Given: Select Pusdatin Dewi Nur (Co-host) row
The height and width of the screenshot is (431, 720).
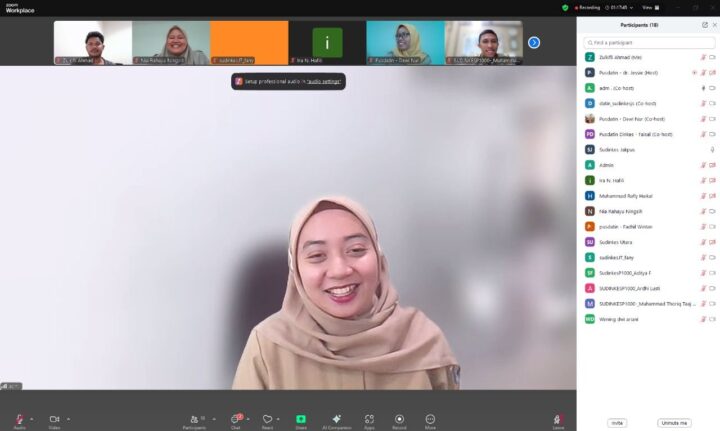Looking at the screenshot, I should point(649,119).
